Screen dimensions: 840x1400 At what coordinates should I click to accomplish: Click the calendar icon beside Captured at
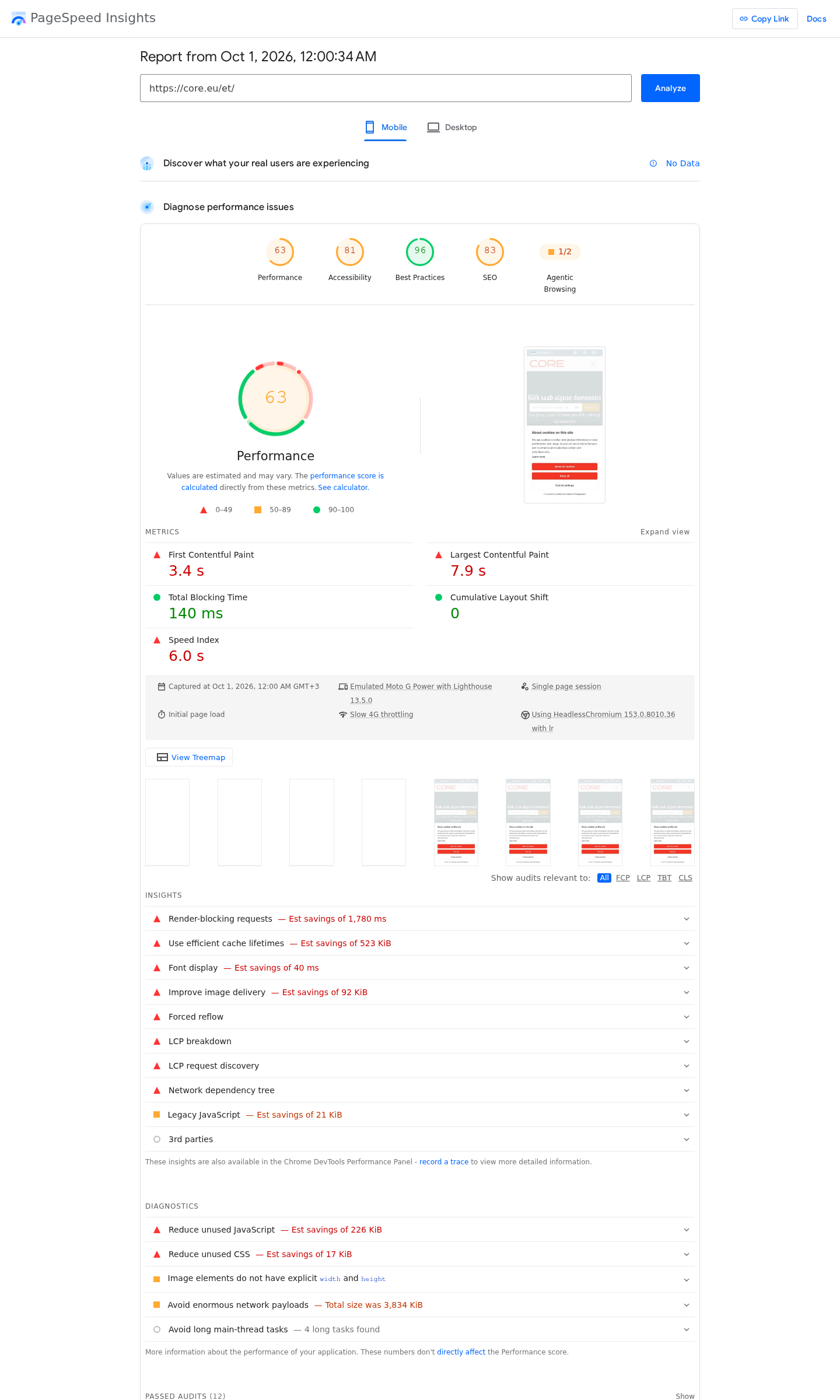(162, 687)
